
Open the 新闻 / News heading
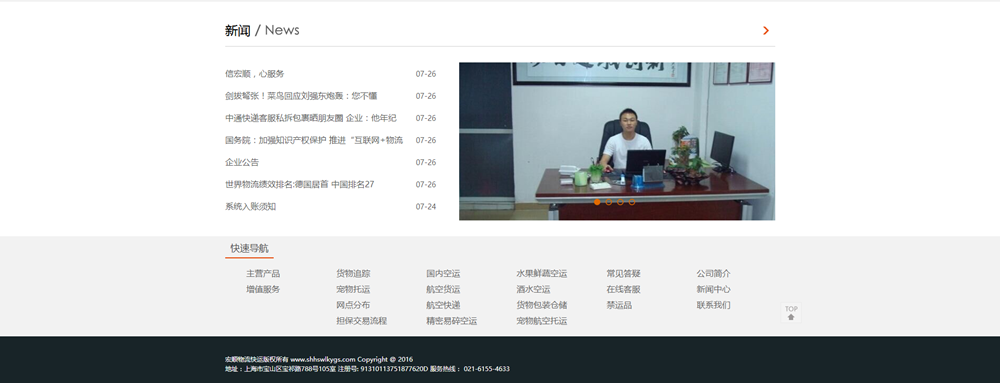pos(262,30)
